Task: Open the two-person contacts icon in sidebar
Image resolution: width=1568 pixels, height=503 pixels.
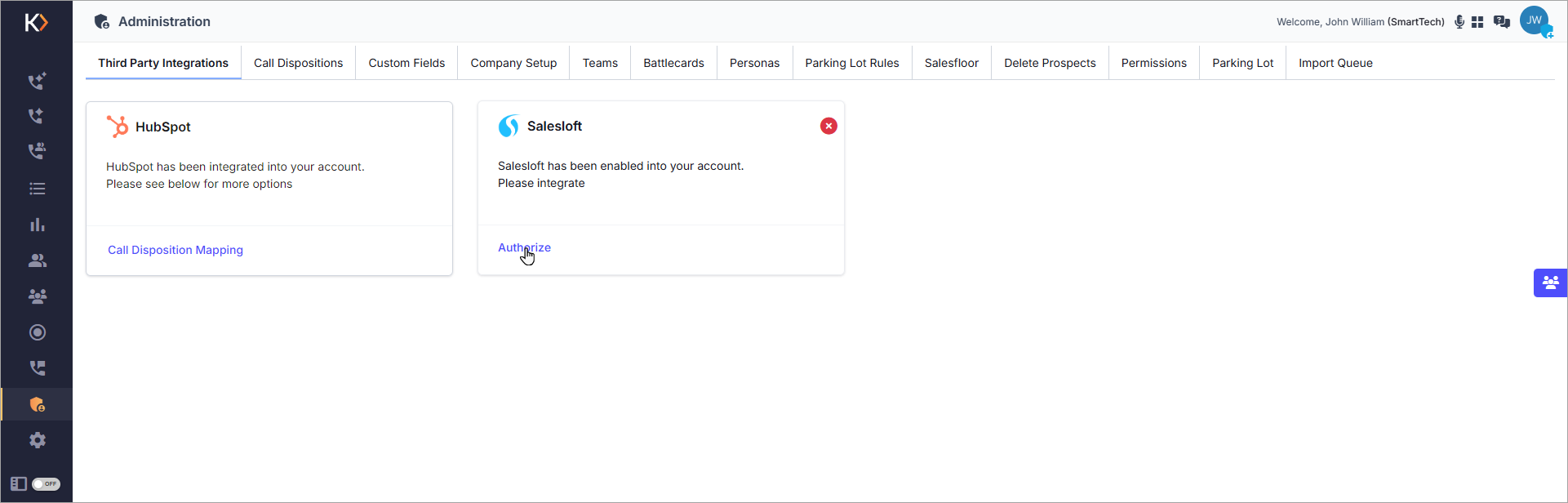Action: point(38,260)
